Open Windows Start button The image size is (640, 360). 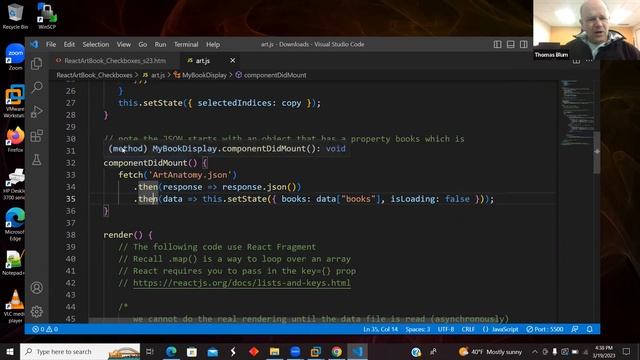[x=9, y=351]
